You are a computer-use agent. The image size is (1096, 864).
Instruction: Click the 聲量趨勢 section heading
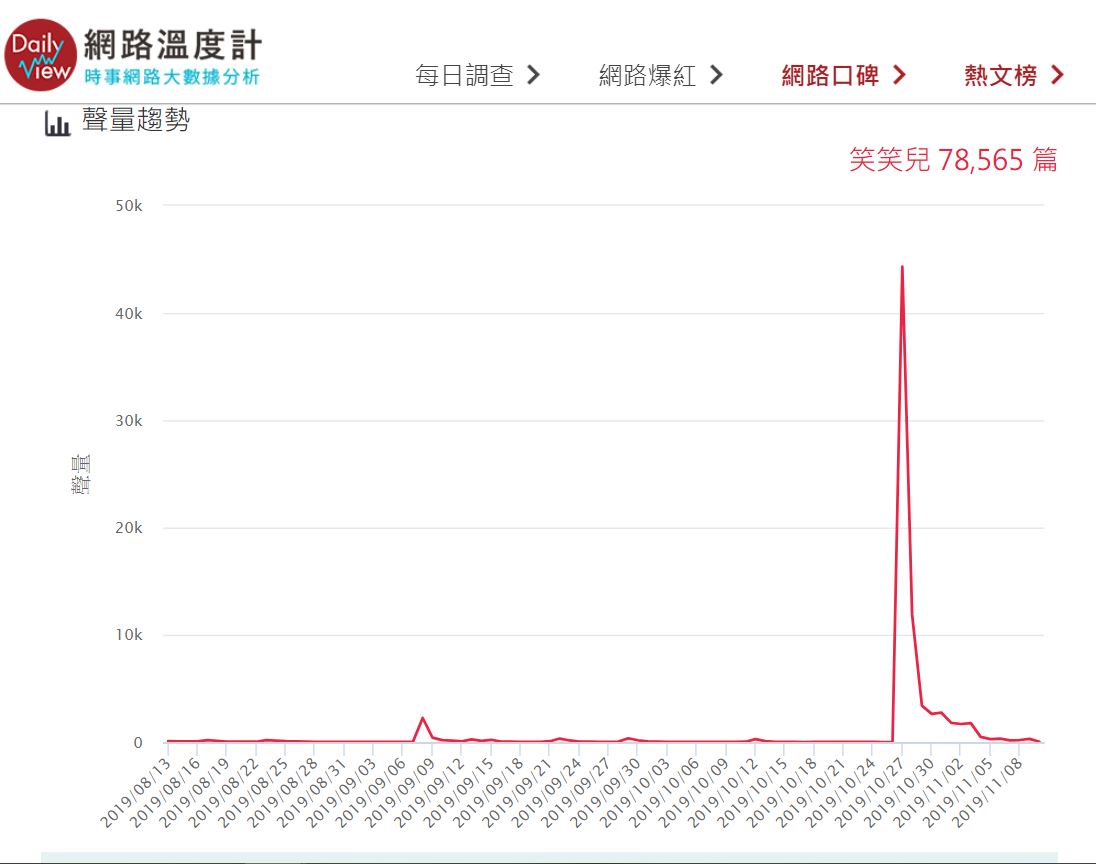tap(136, 122)
